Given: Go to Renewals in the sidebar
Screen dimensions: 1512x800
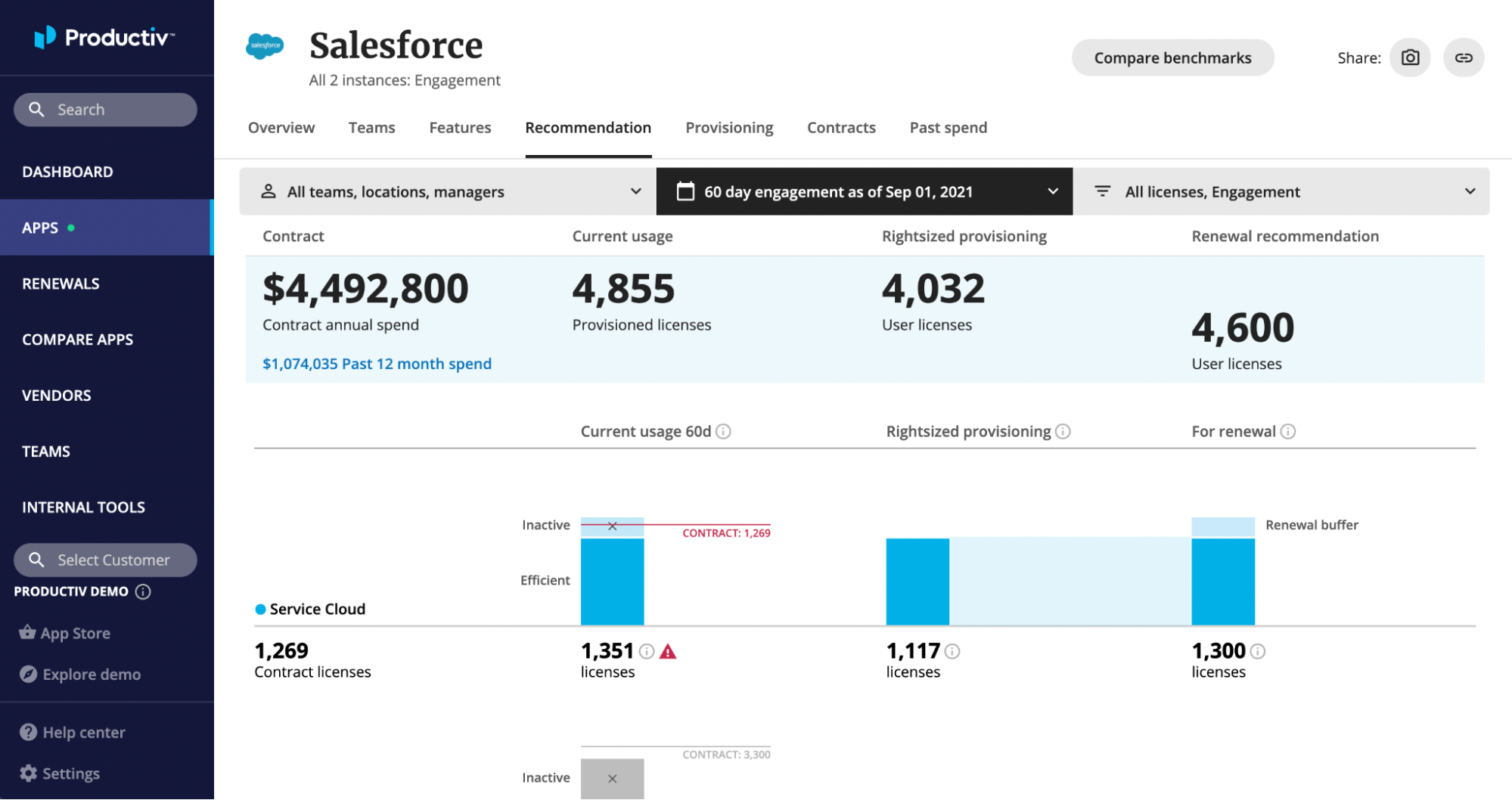Looking at the screenshot, I should [61, 284].
